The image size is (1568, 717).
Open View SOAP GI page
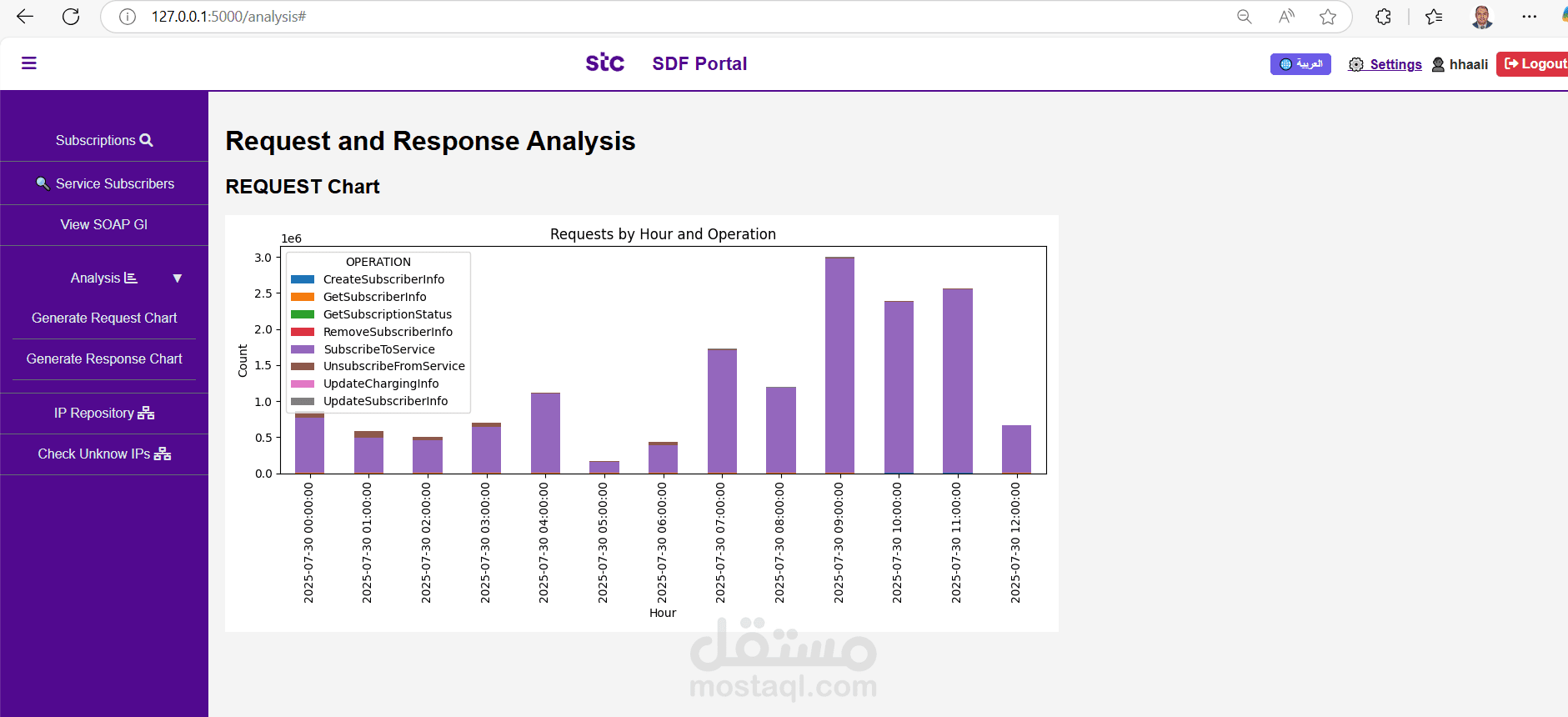[x=104, y=224]
